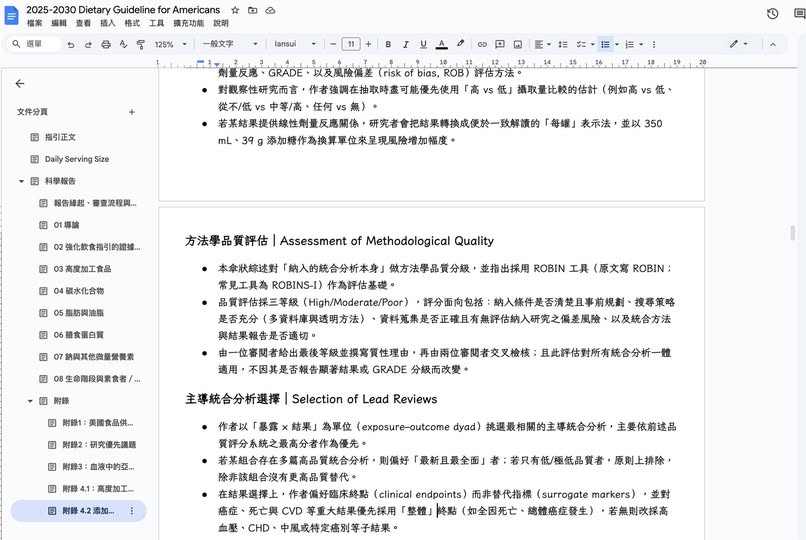
Task: Toggle bold formatting
Action: pyautogui.click(x=388, y=44)
